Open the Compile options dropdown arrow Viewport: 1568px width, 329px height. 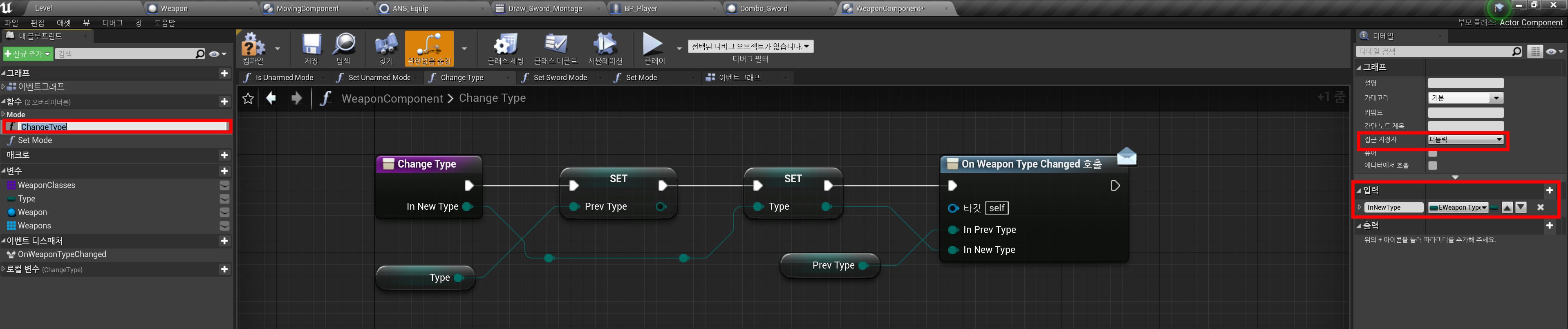(x=278, y=48)
